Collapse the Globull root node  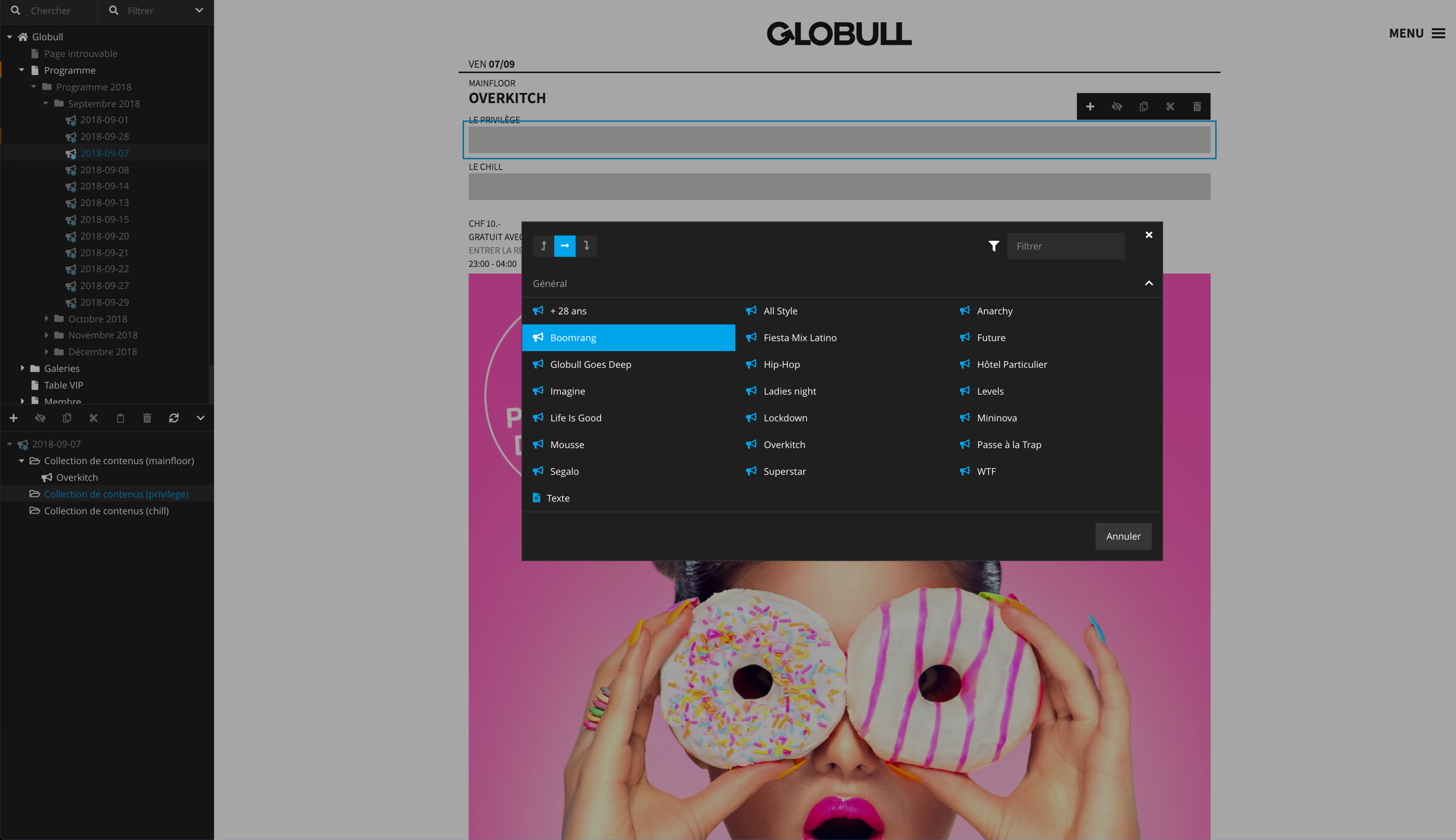tap(9, 37)
